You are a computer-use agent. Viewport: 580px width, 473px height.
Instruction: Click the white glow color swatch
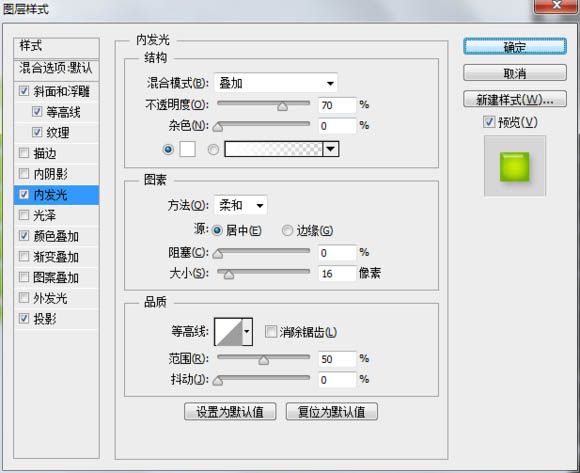[x=188, y=149]
